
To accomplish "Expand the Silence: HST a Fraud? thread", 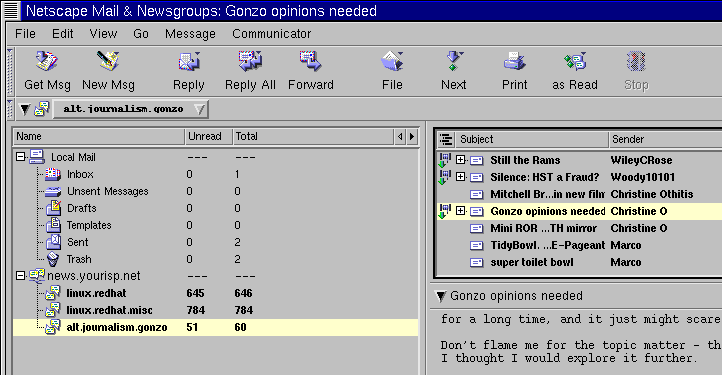I will click(x=460, y=176).
